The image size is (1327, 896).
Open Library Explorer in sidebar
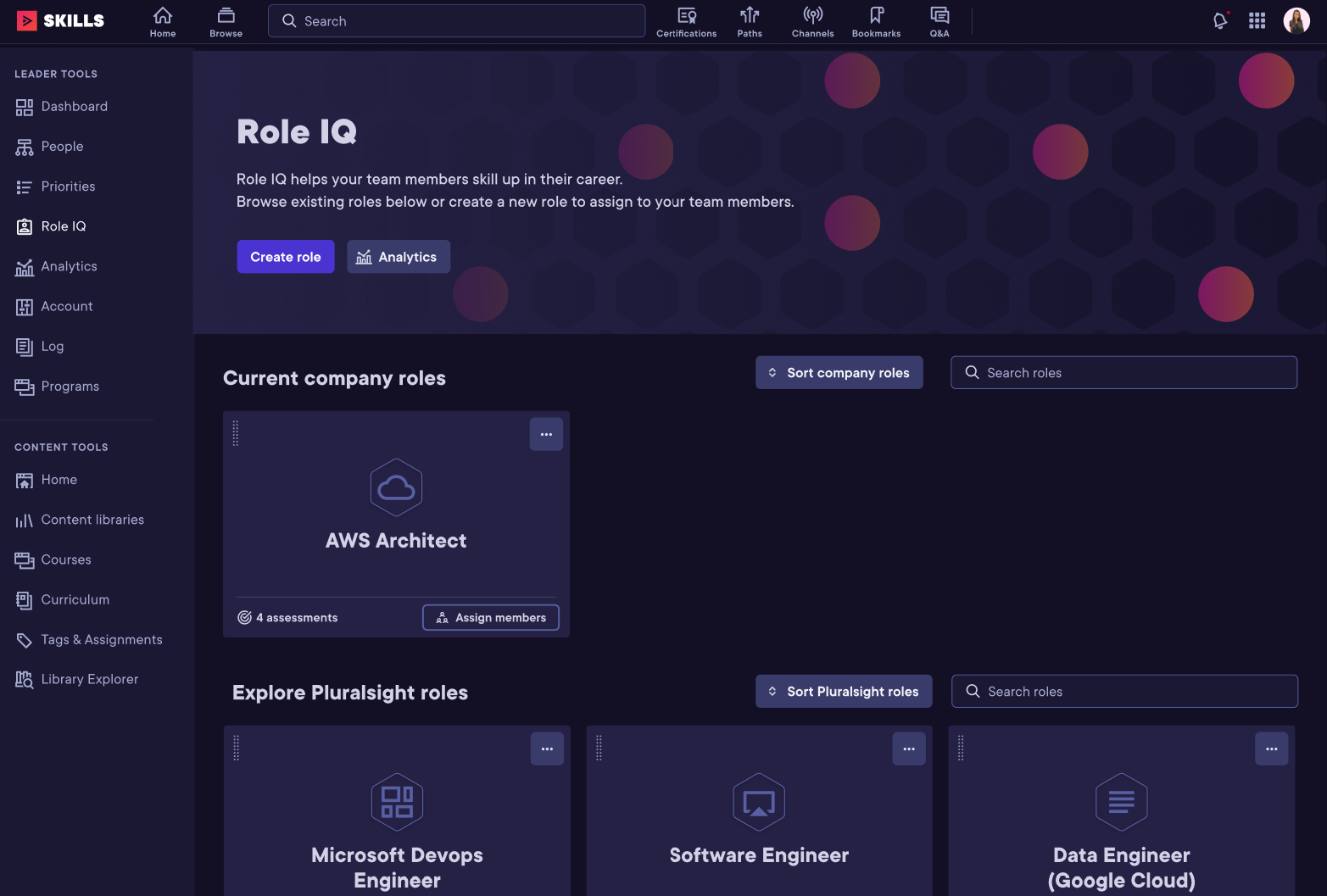coord(76,680)
